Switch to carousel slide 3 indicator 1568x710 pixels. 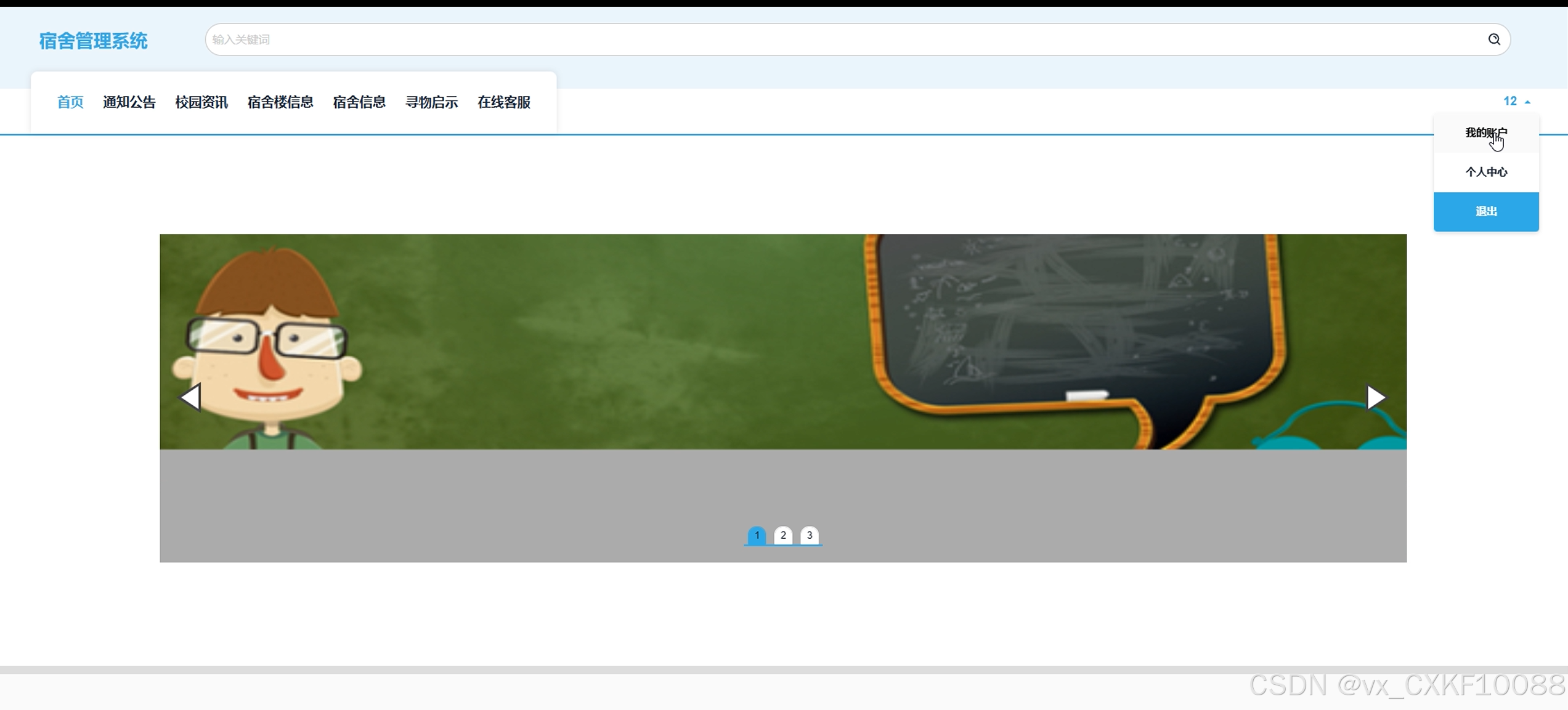(810, 535)
